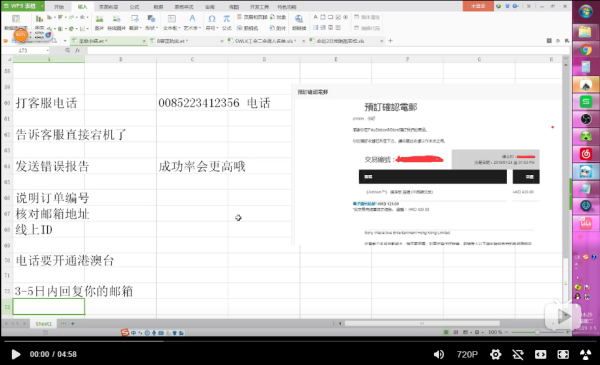Insert a picture with the 图片 icon
The image size is (600, 365).
click(x=99, y=23)
